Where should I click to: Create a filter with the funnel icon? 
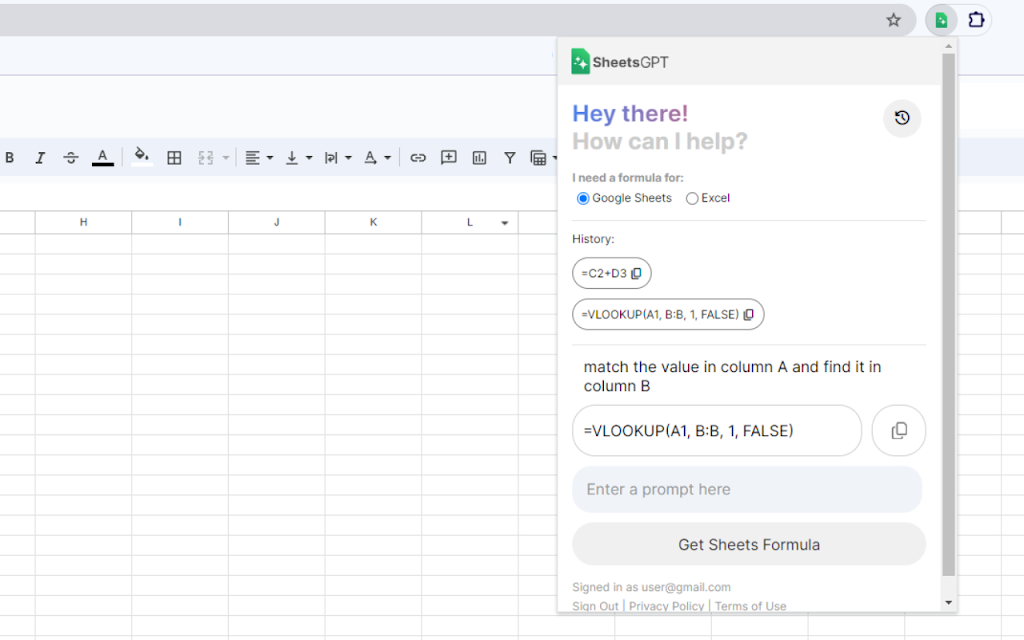(510, 157)
